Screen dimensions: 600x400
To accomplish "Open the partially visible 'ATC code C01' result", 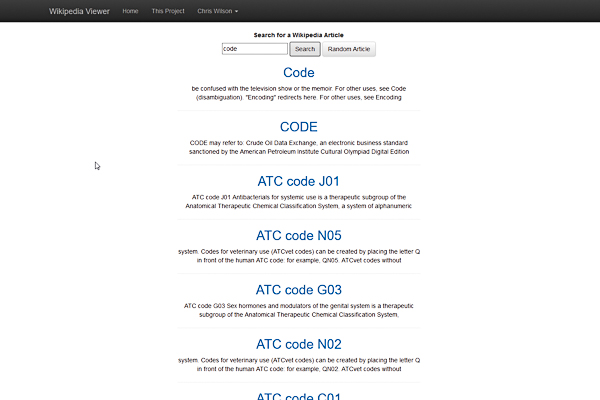I will 299,395.
